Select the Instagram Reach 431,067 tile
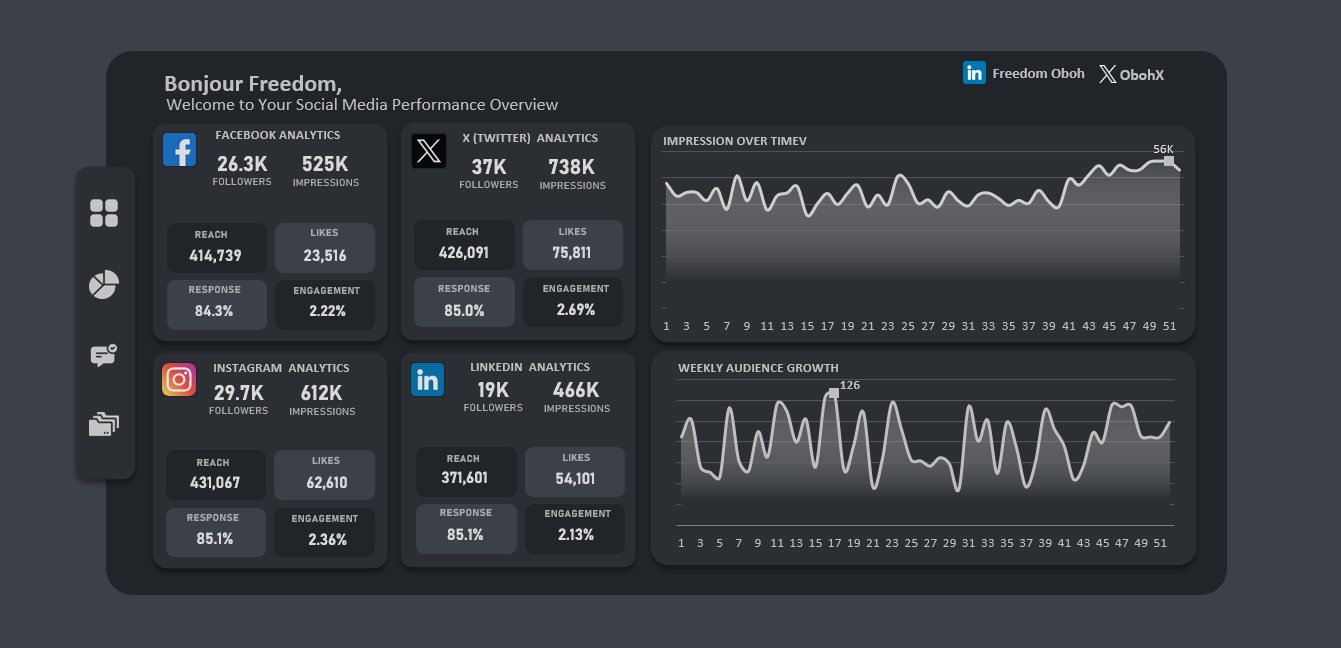 [x=216, y=475]
